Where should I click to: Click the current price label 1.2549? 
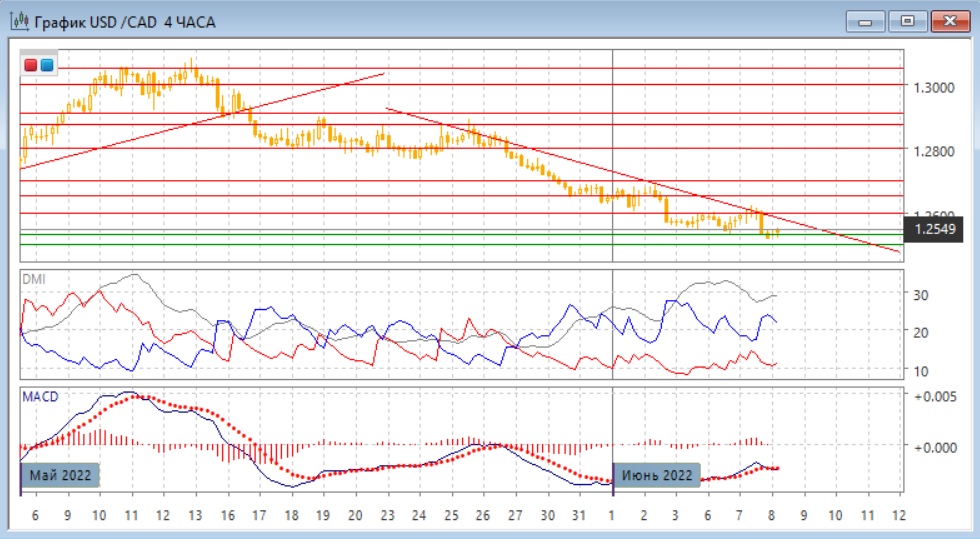tap(934, 231)
